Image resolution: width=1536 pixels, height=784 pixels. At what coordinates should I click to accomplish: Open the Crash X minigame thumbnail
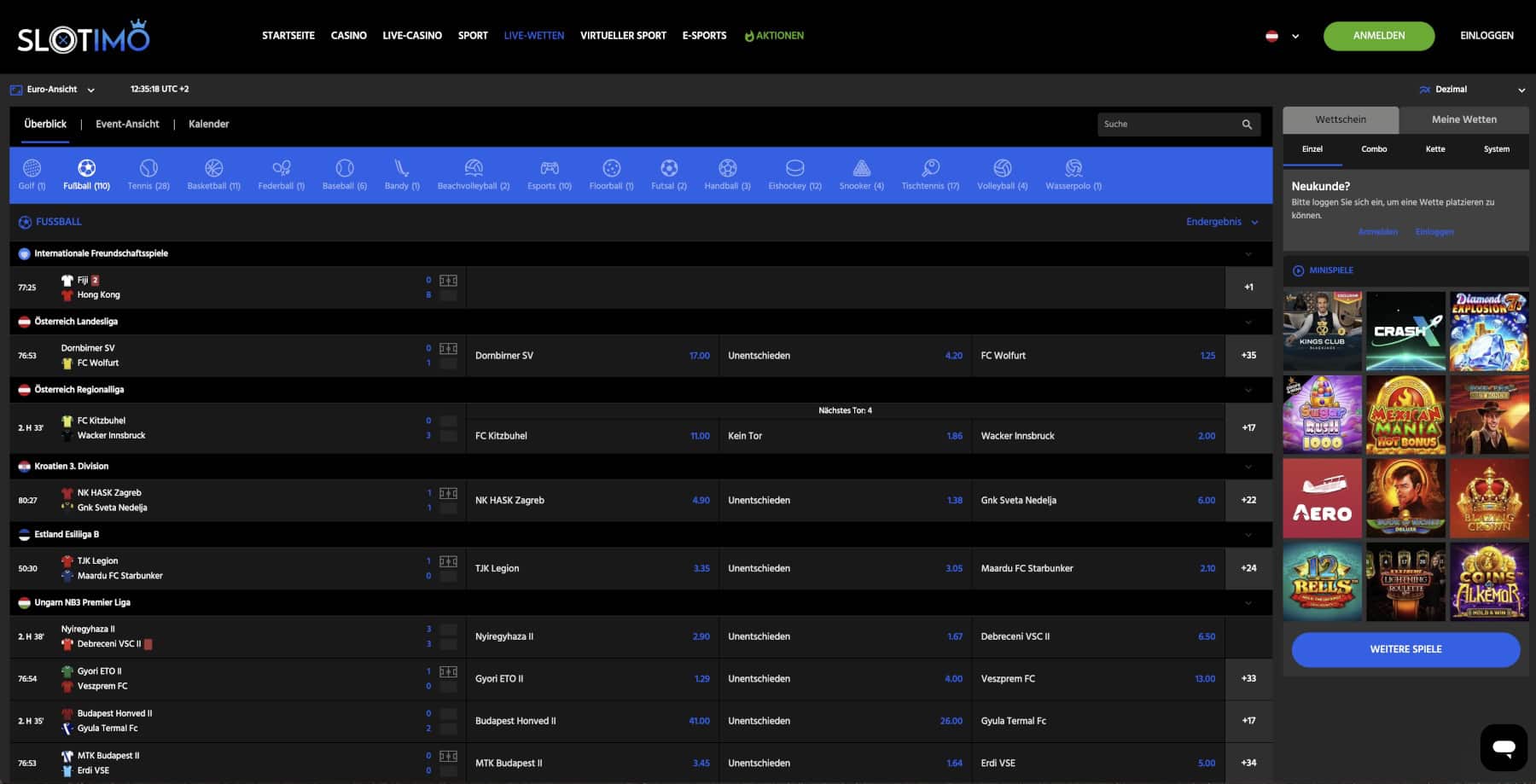click(x=1405, y=331)
